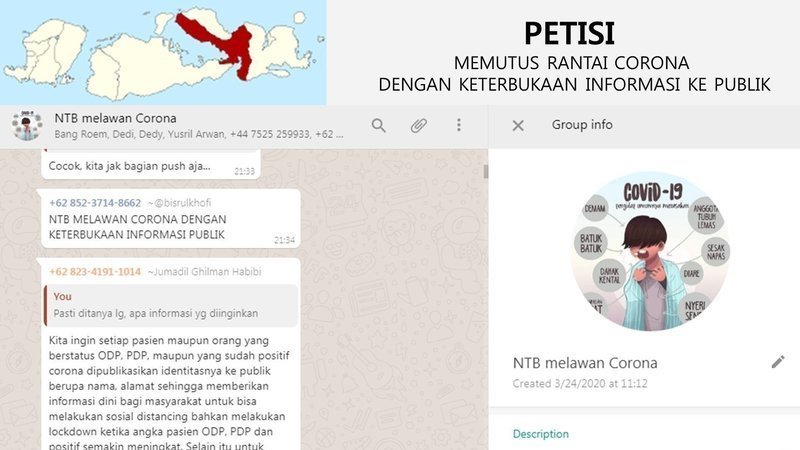
Task: Open contact +62 823-4191-1014
Action: coord(95,271)
